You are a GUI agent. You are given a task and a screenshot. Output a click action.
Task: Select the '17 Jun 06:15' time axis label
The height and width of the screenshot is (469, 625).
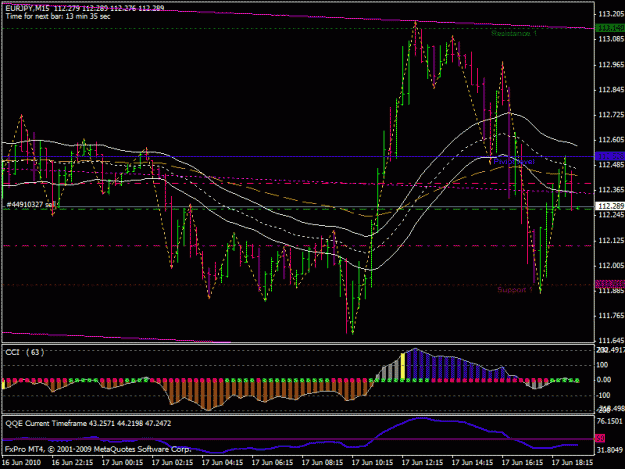click(x=272, y=462)
